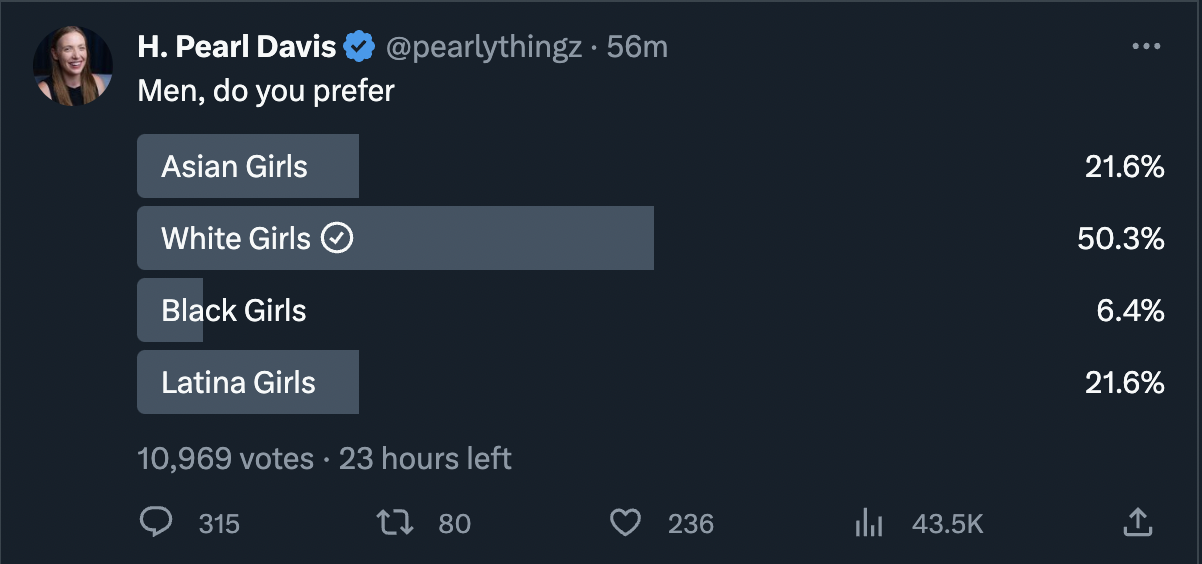Choose the White Girls poll bar
This screenshot has width=1202, height=564.
click(650, 238)
